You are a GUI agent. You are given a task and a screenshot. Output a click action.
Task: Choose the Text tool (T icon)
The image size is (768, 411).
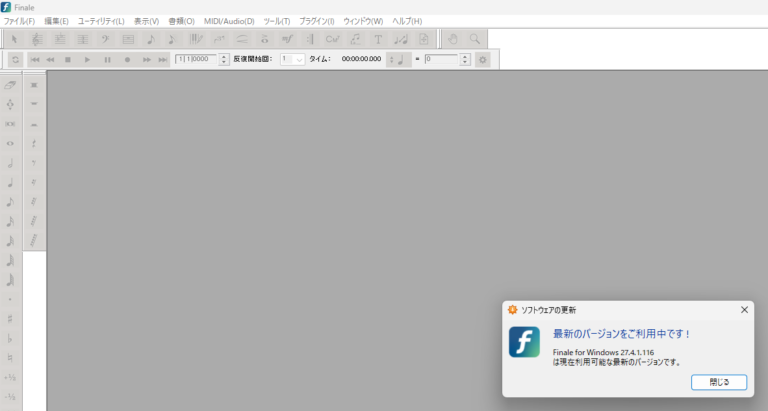(379, 39)
